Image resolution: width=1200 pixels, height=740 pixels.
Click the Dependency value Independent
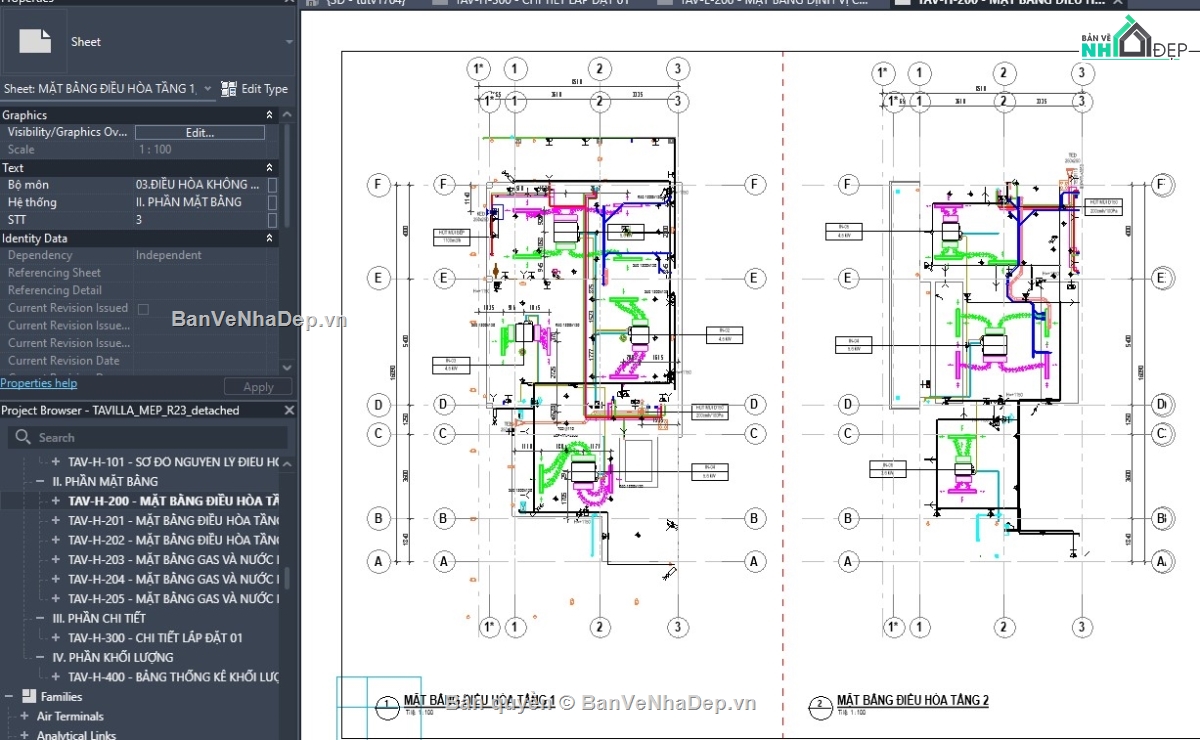click(x=200, y=255)
